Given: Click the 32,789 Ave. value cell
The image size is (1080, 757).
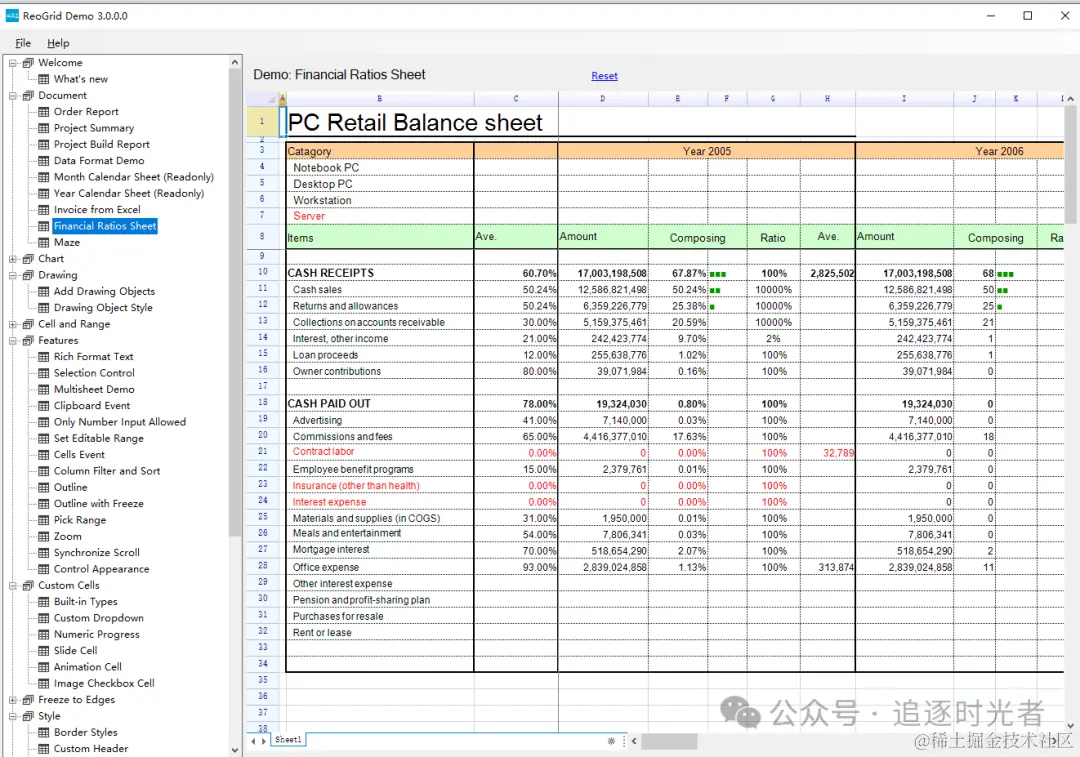Looking at the screenshot, I should [x=828, y=453].
